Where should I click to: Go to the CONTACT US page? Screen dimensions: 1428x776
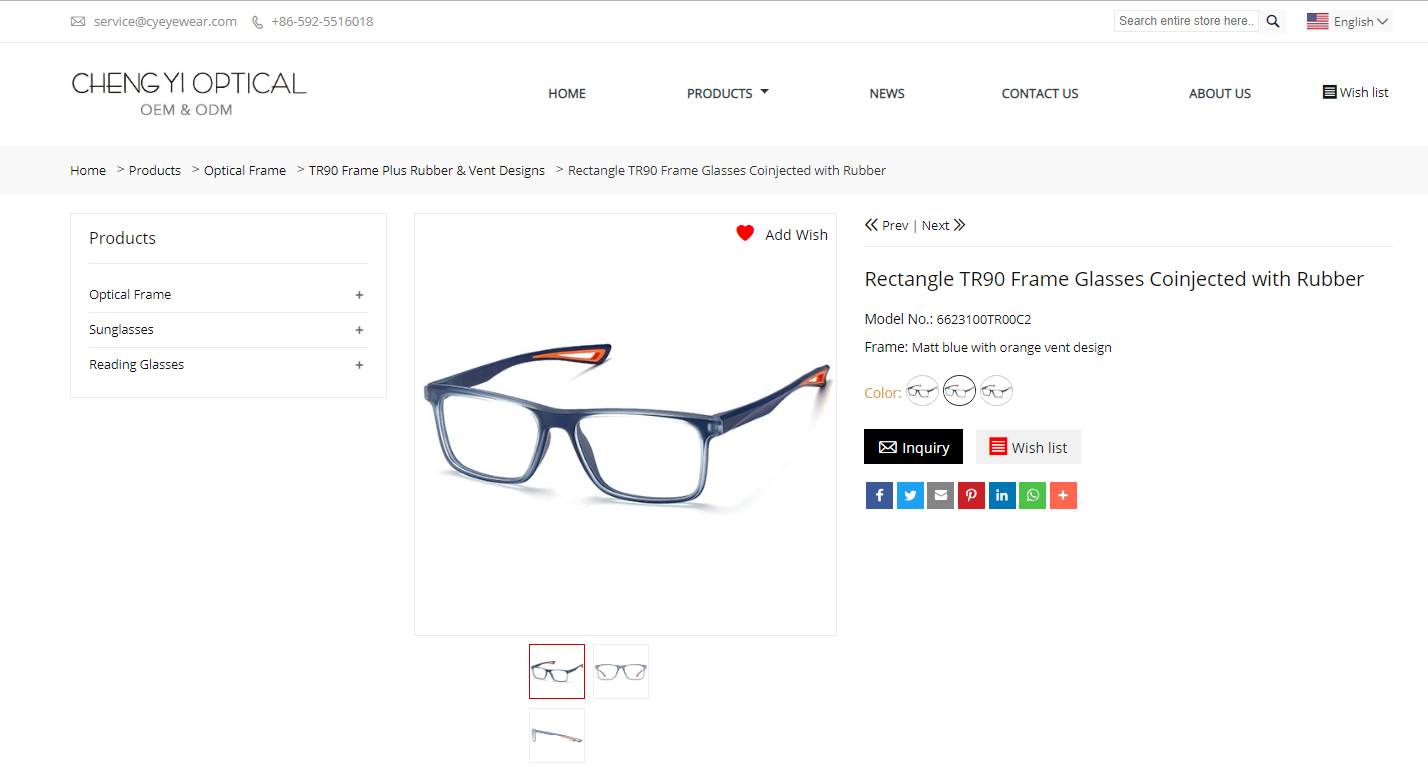[x=1040, y=93]
